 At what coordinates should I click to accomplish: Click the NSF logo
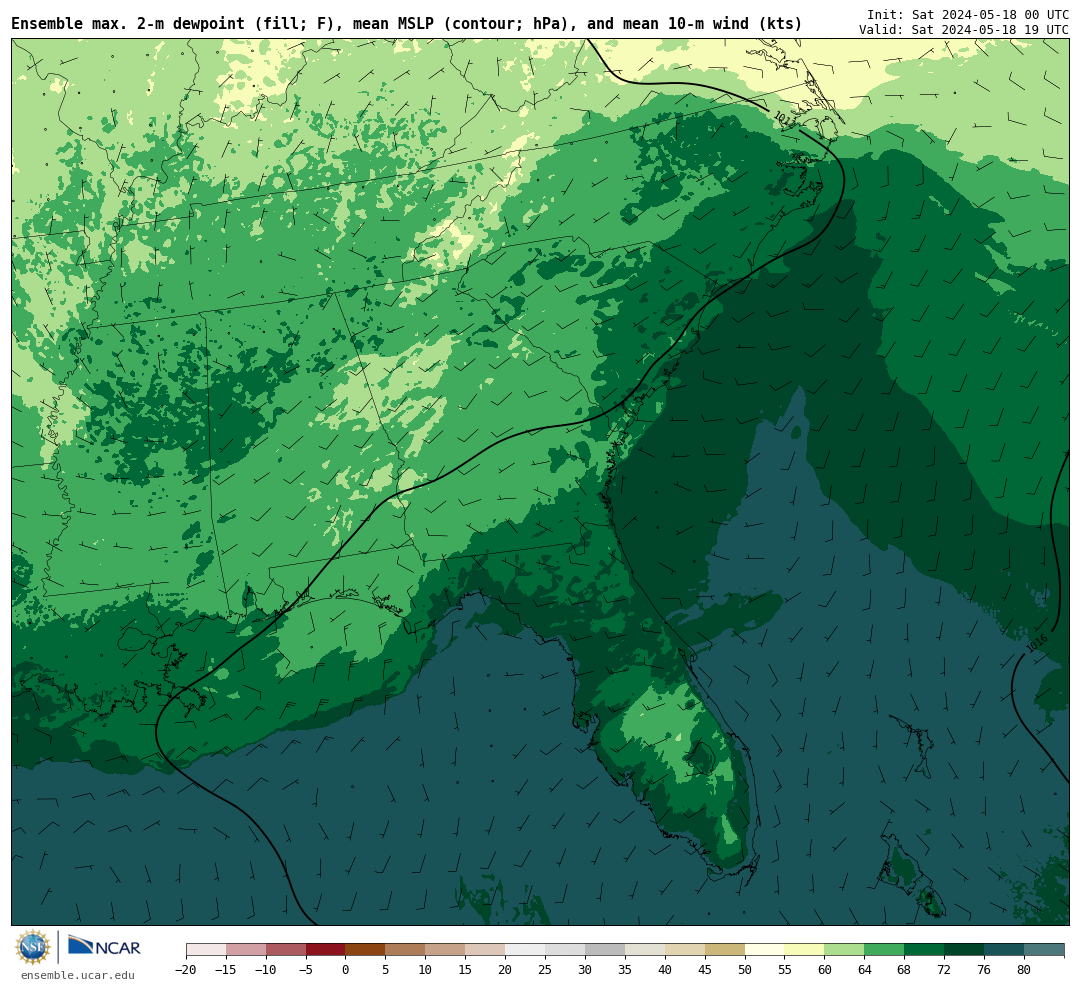click(x=33, y=947)
